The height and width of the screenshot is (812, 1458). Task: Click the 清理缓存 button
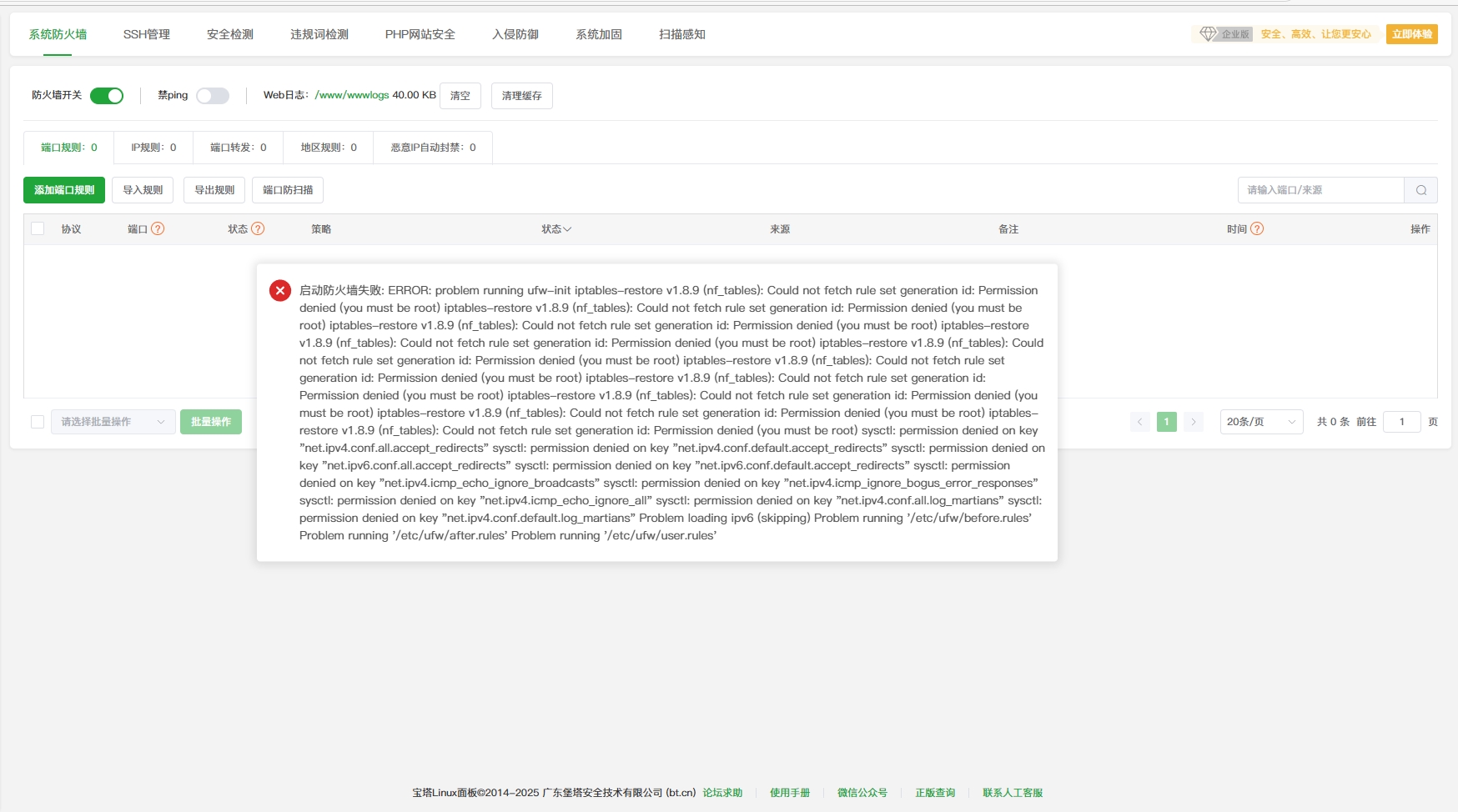(x=522, y=96)
